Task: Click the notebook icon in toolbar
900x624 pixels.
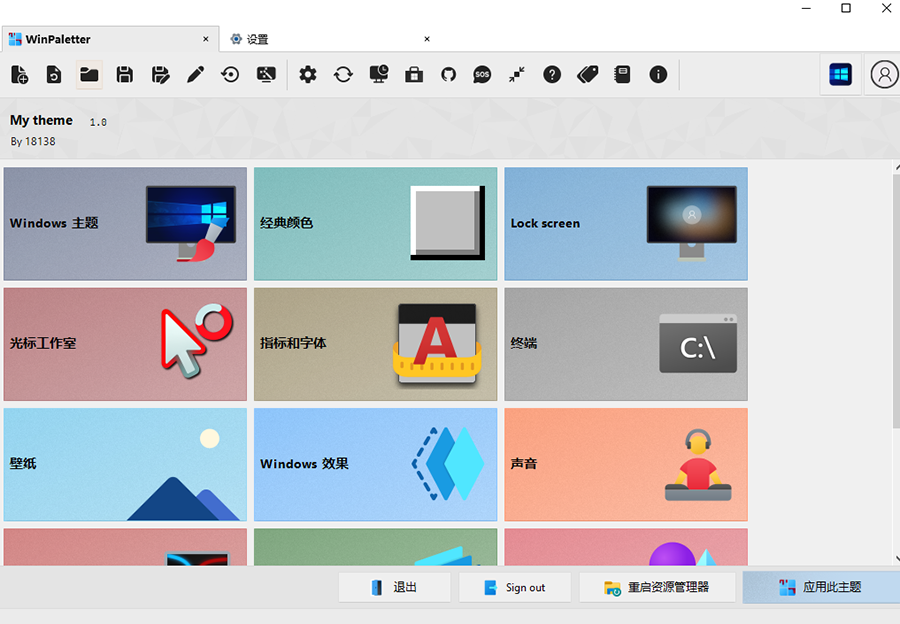Action: (x=622, y=75)
